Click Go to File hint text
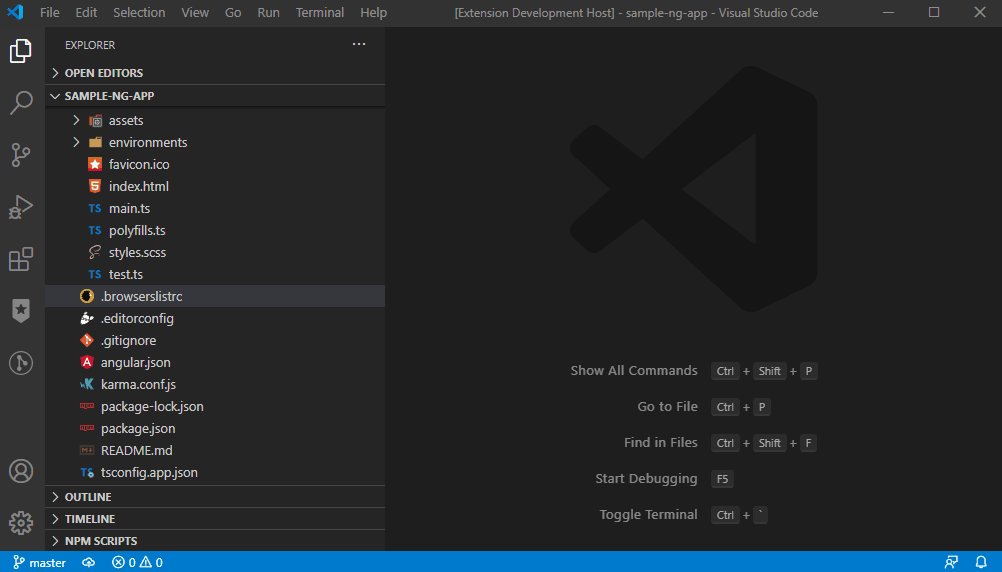Screen dimensions: 1002x572 pos(667,406)
